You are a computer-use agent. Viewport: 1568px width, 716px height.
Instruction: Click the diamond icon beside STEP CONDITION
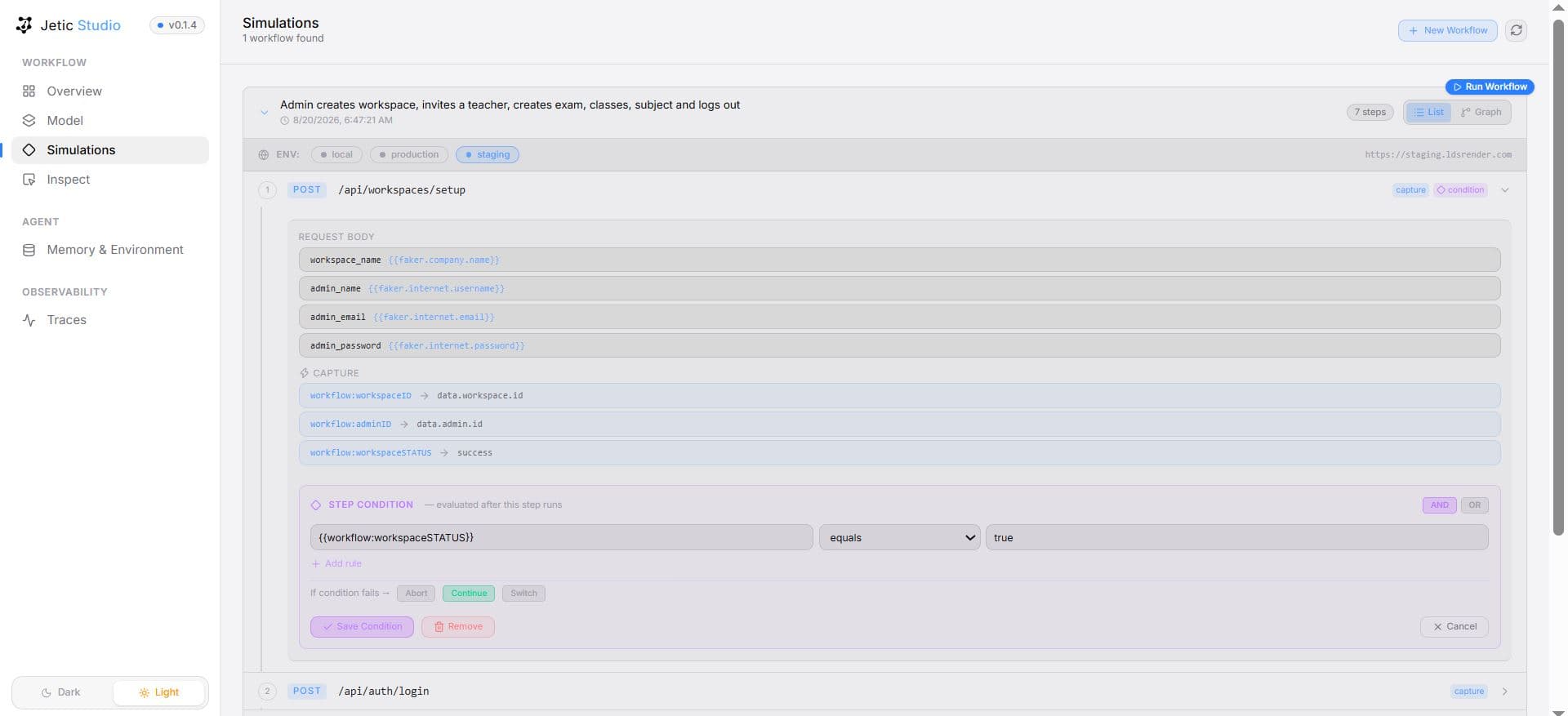pyautogui.click(x=316, y=505)
